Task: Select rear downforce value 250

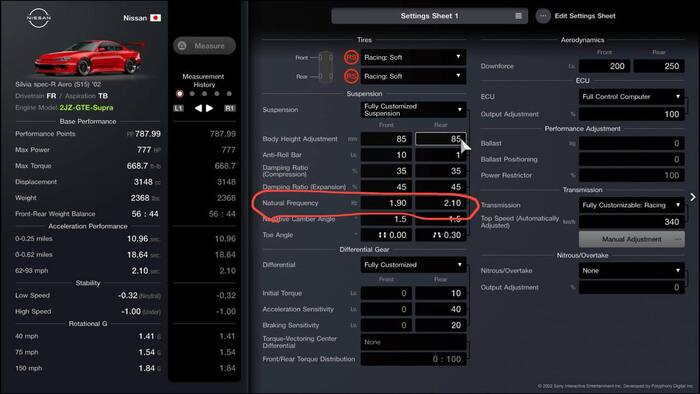Action: (x=659, y=66)
